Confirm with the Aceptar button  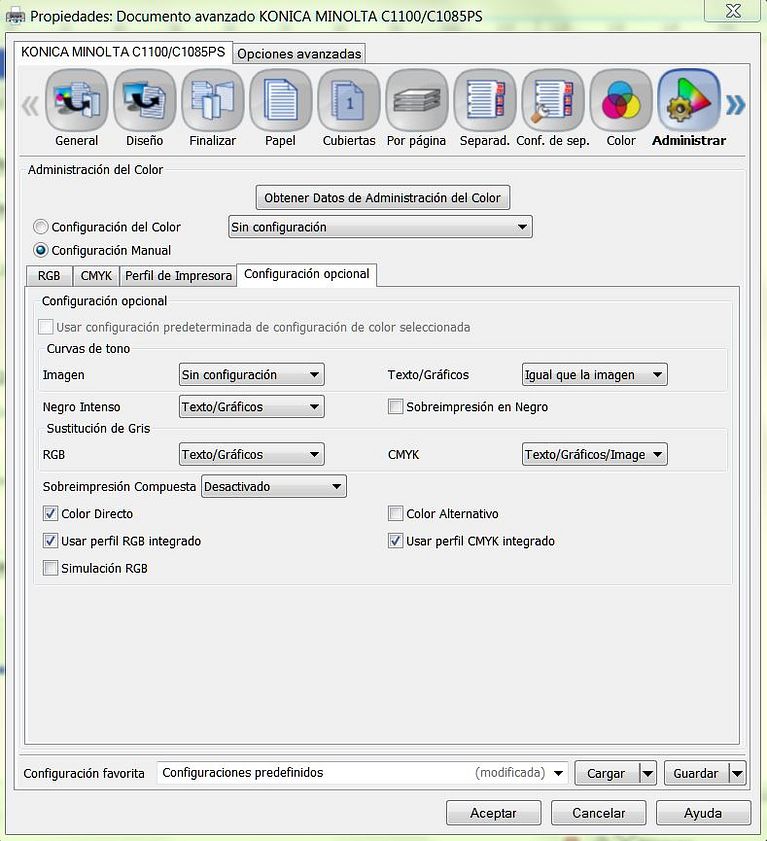point(493,813)
